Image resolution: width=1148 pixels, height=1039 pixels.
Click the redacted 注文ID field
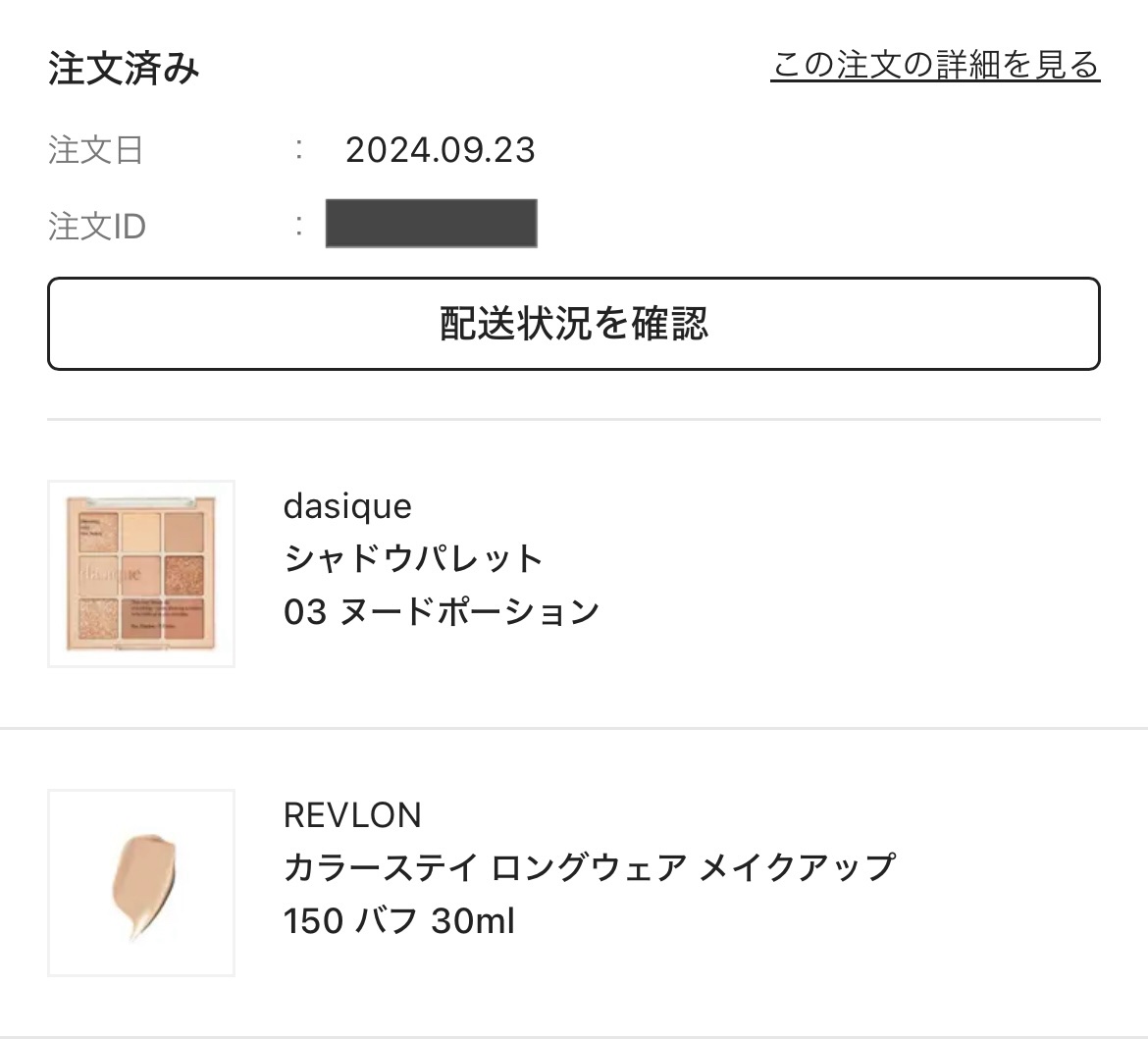[432, 224]
